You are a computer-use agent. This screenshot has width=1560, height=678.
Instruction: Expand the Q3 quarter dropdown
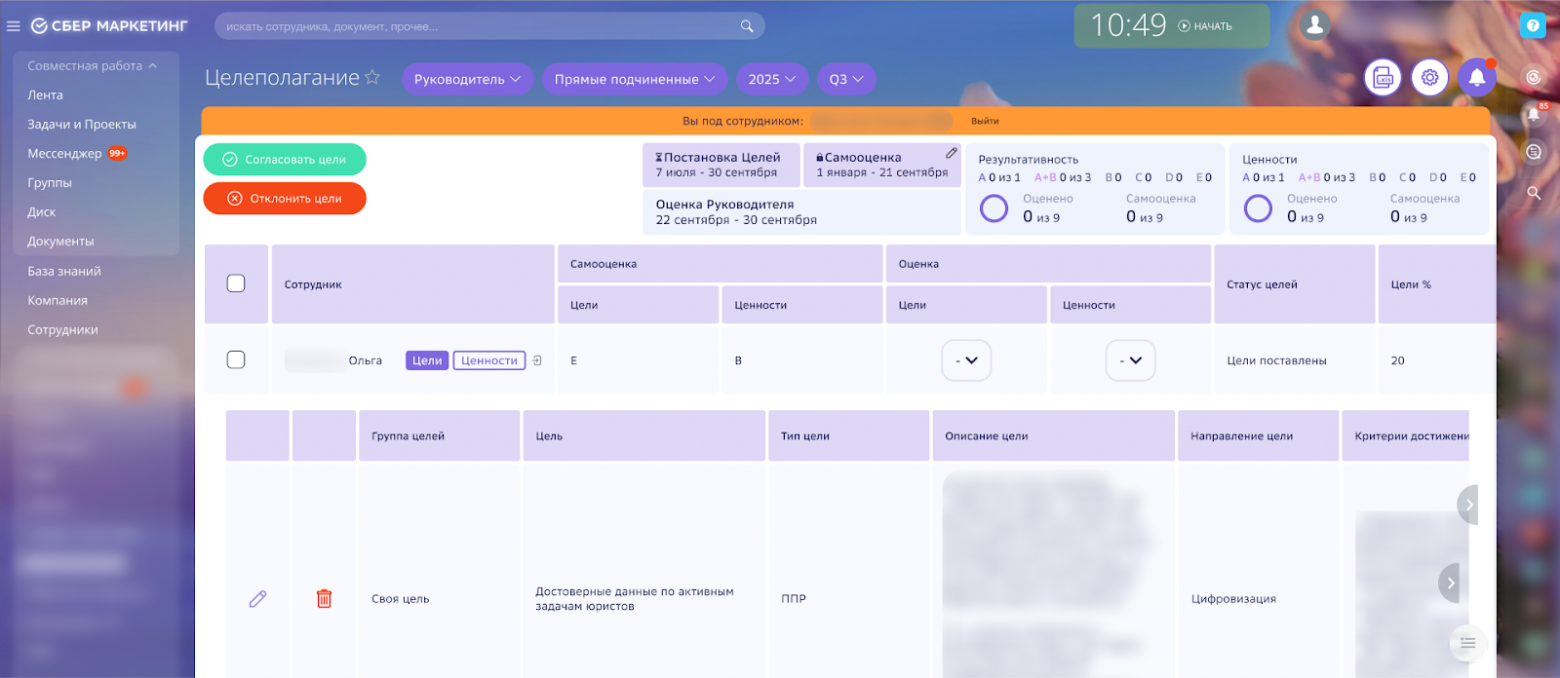pos(846,78)
